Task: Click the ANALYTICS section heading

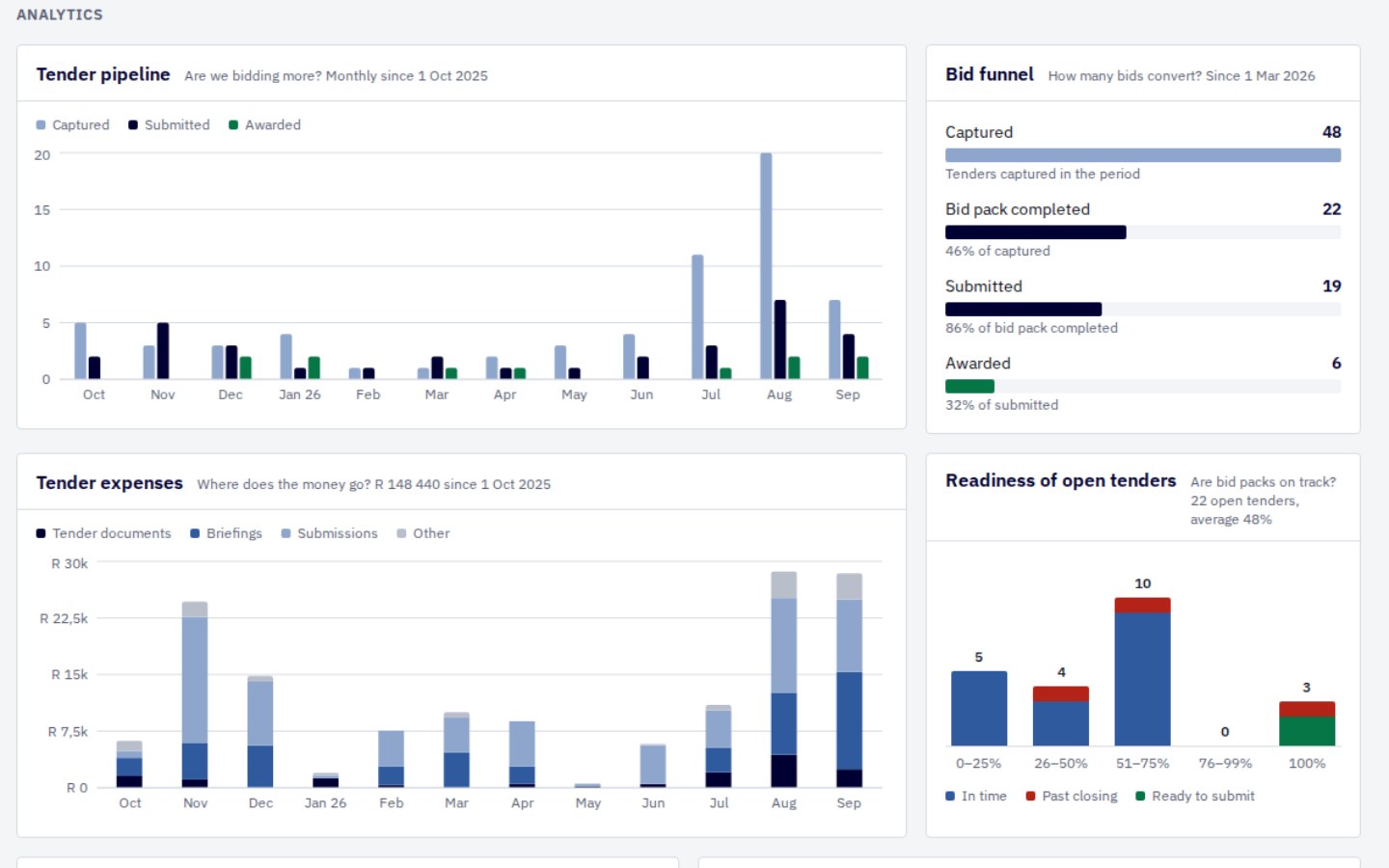Action: click(60, 14)
